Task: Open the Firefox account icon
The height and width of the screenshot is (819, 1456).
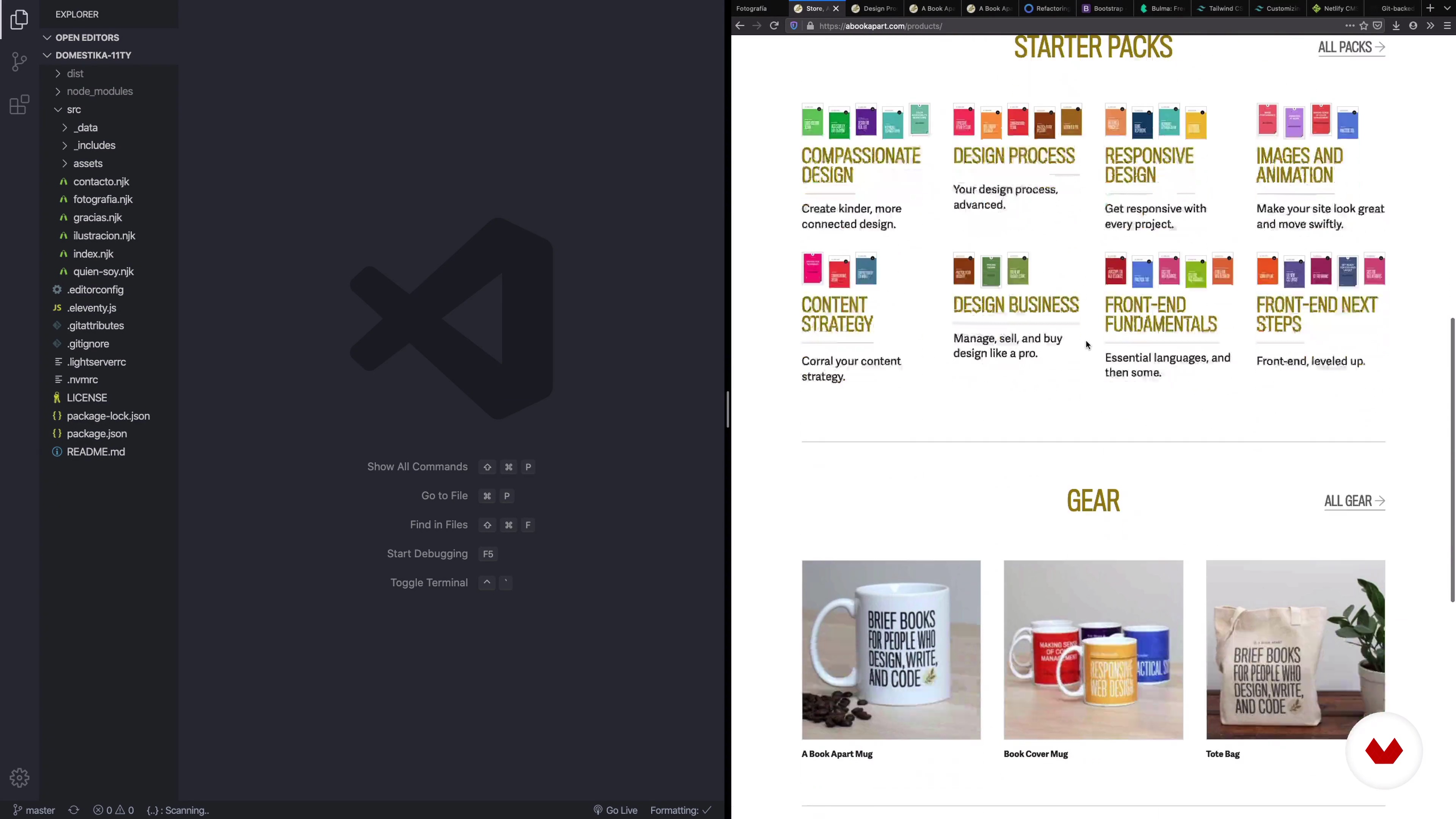Action: [x=1413, y=25]
